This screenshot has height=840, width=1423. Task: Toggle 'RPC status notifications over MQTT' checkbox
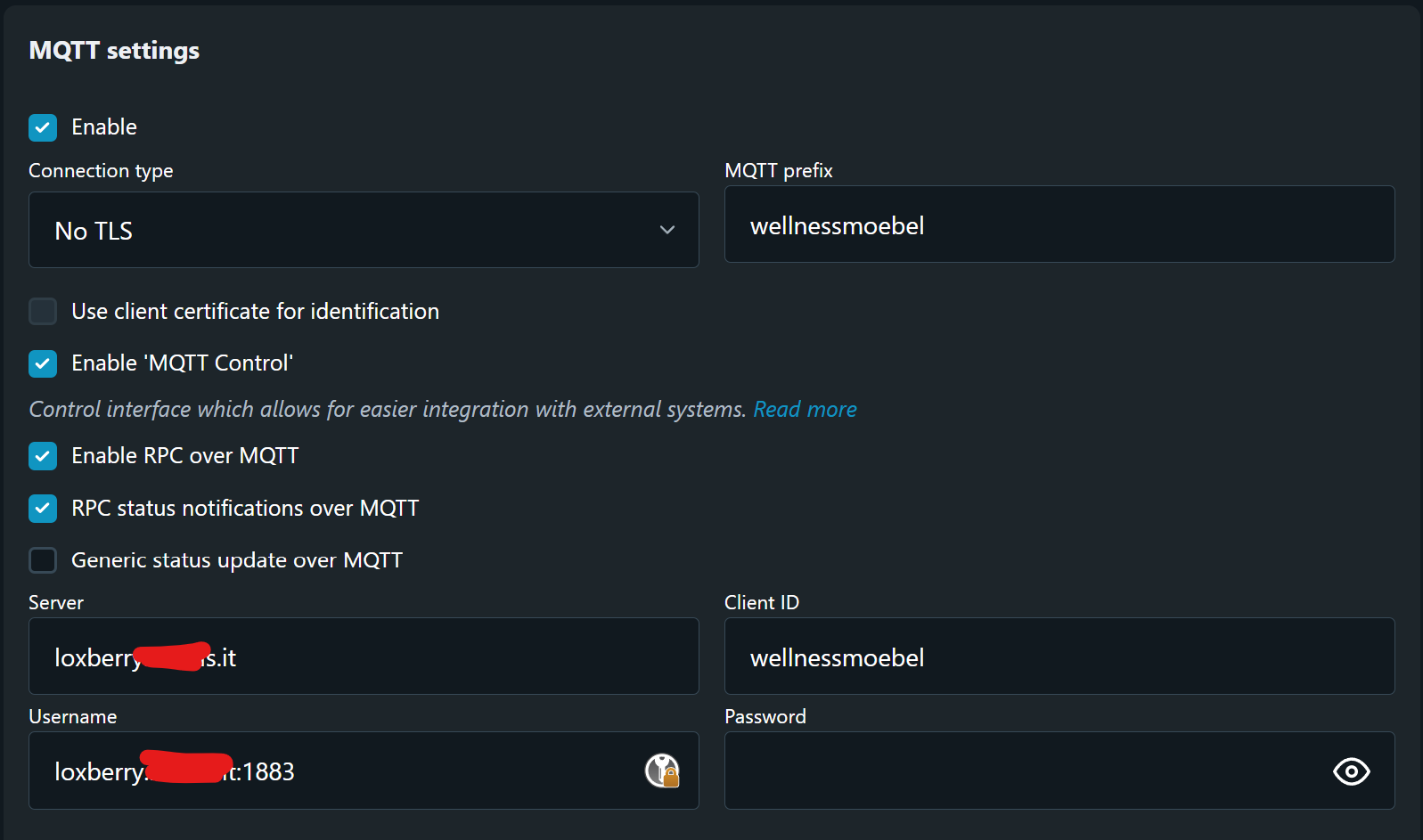click(43, 509)
